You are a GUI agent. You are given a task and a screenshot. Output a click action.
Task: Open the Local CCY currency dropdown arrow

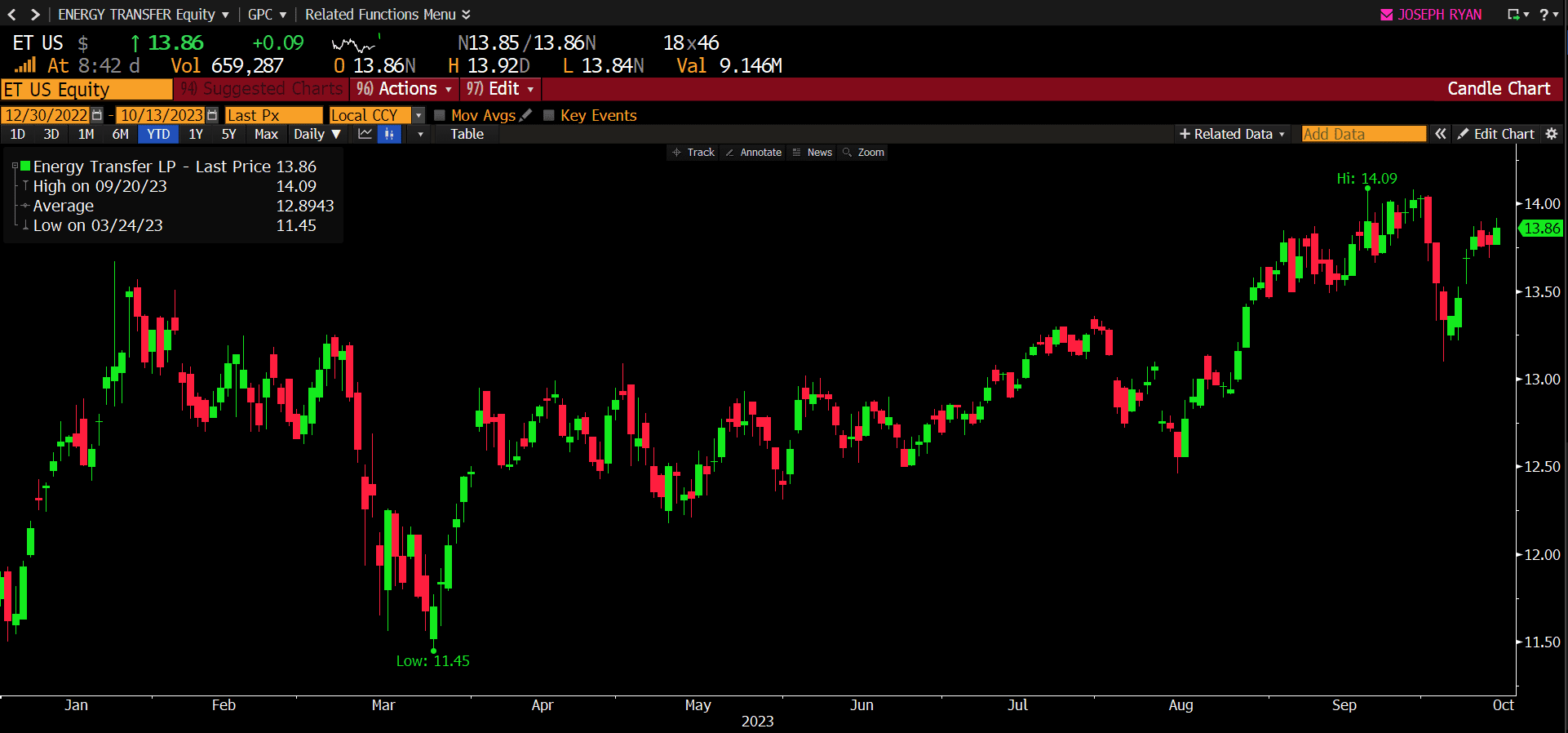(419, 115)
